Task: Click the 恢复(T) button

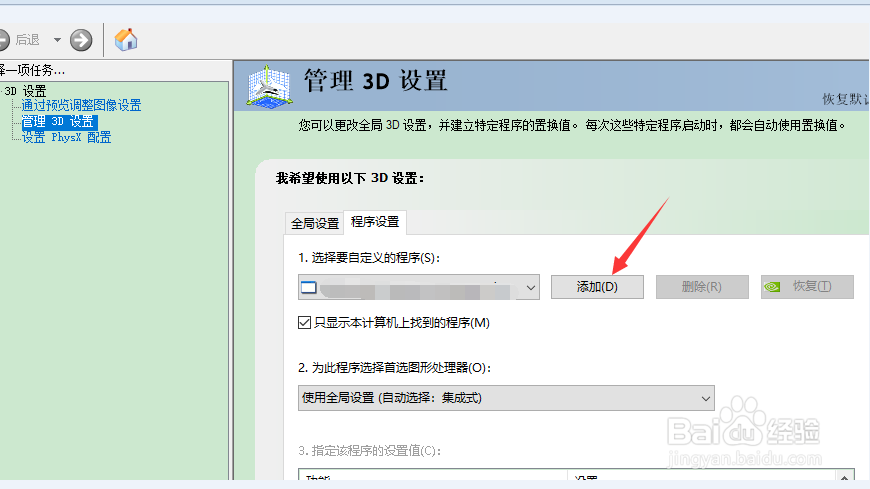Action: [x=807, y=287]
